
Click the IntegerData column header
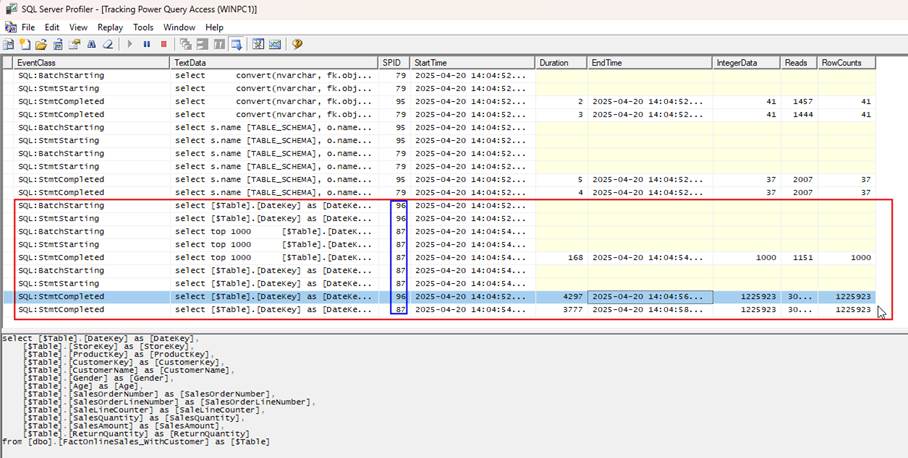pos(746,63)
